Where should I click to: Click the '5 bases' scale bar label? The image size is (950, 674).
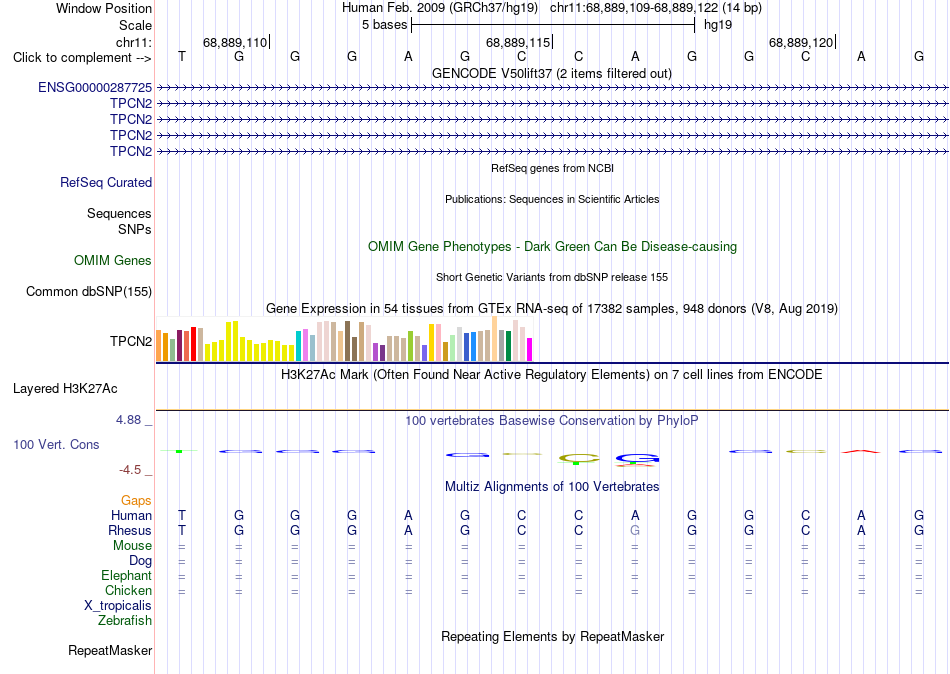tap(385, 25)
